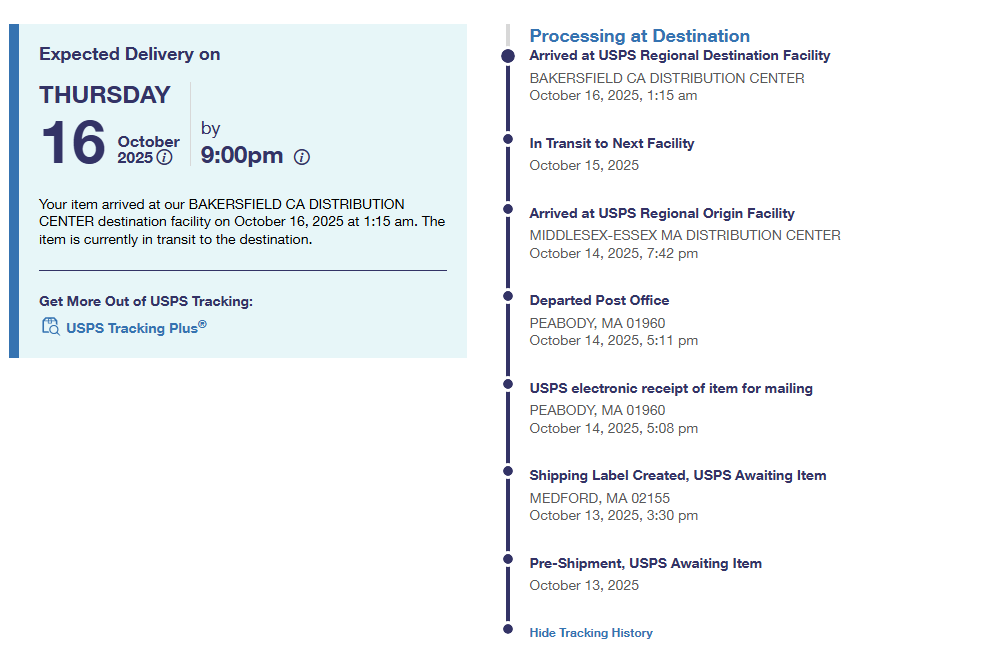Click the 9:00pm delivery time text

[242, 156]
